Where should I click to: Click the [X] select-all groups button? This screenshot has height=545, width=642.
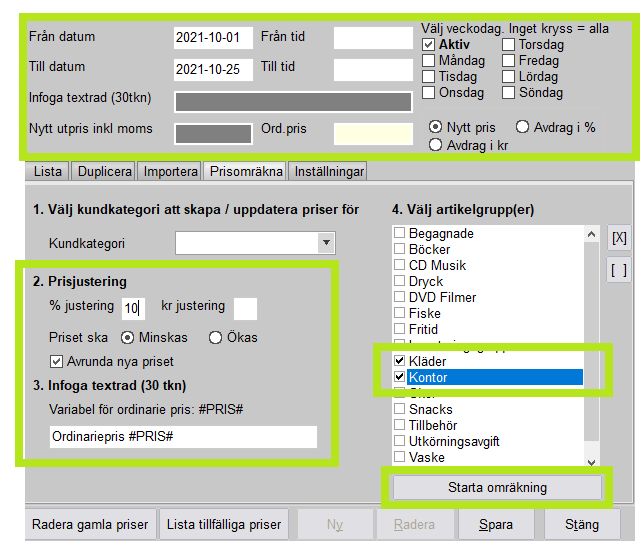pyautogui.click(x=619, y=238)
